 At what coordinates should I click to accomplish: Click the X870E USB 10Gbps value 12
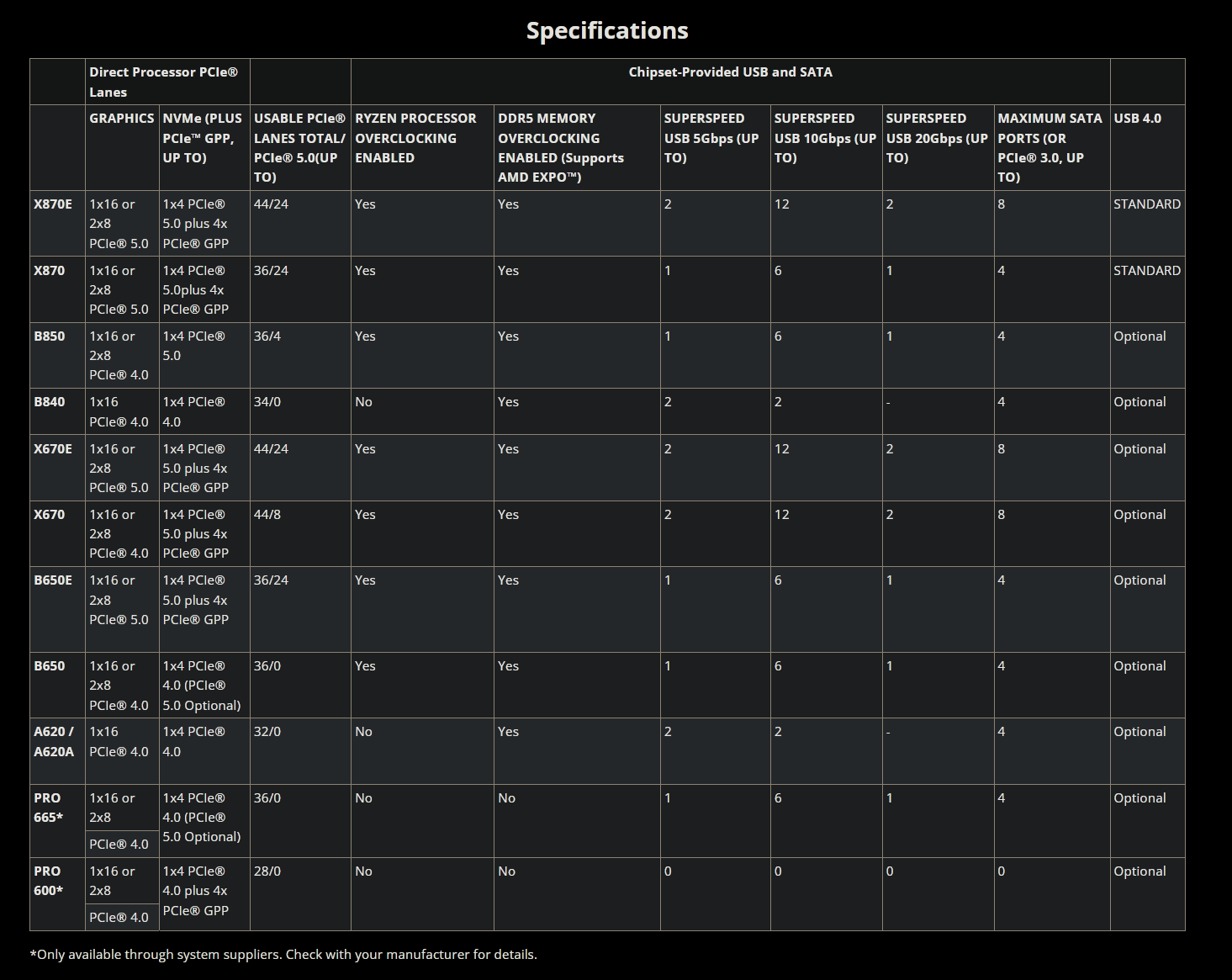781,204
